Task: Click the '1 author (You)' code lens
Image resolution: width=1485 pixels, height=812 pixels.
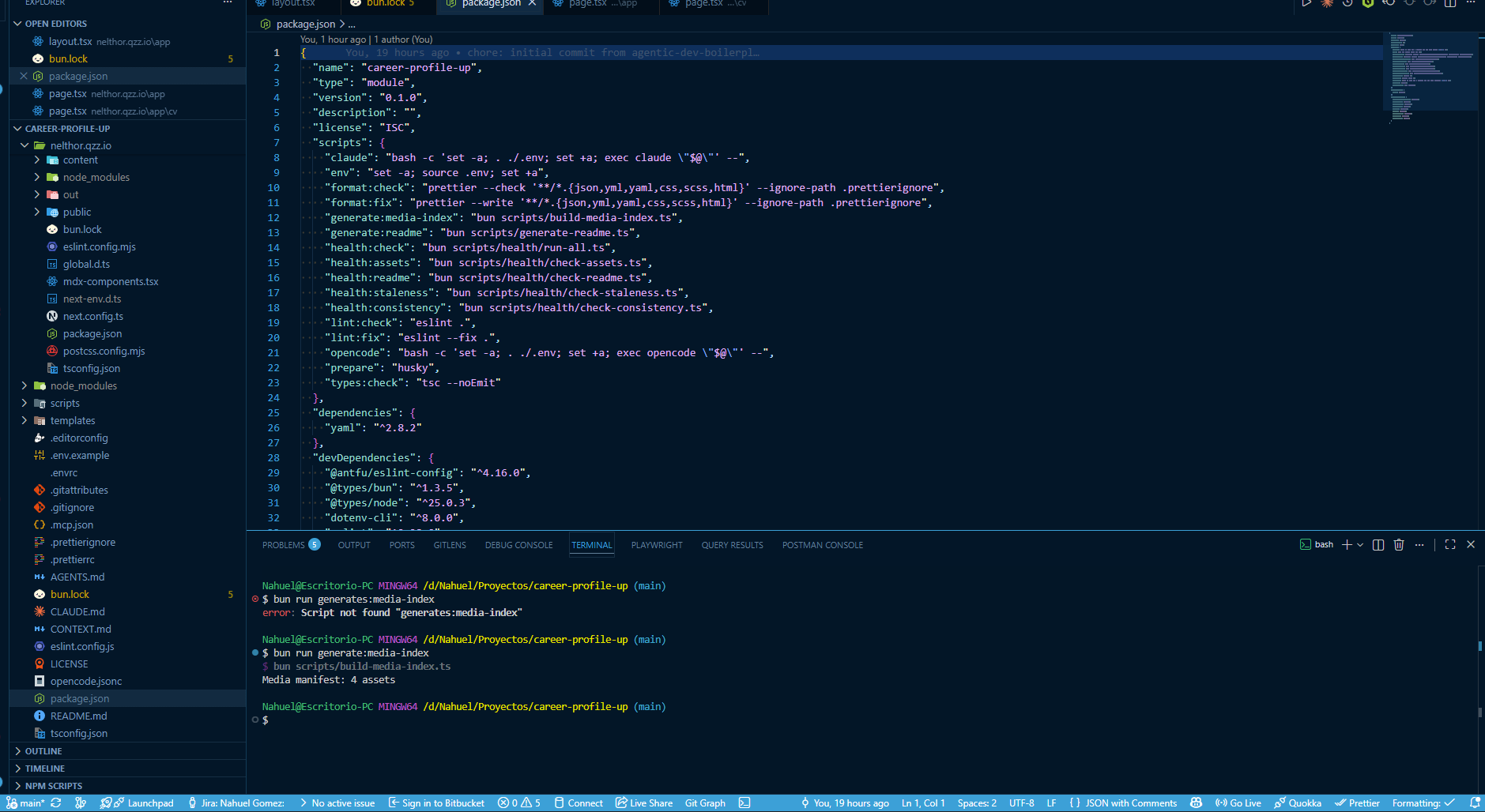Action: point(403,39)
